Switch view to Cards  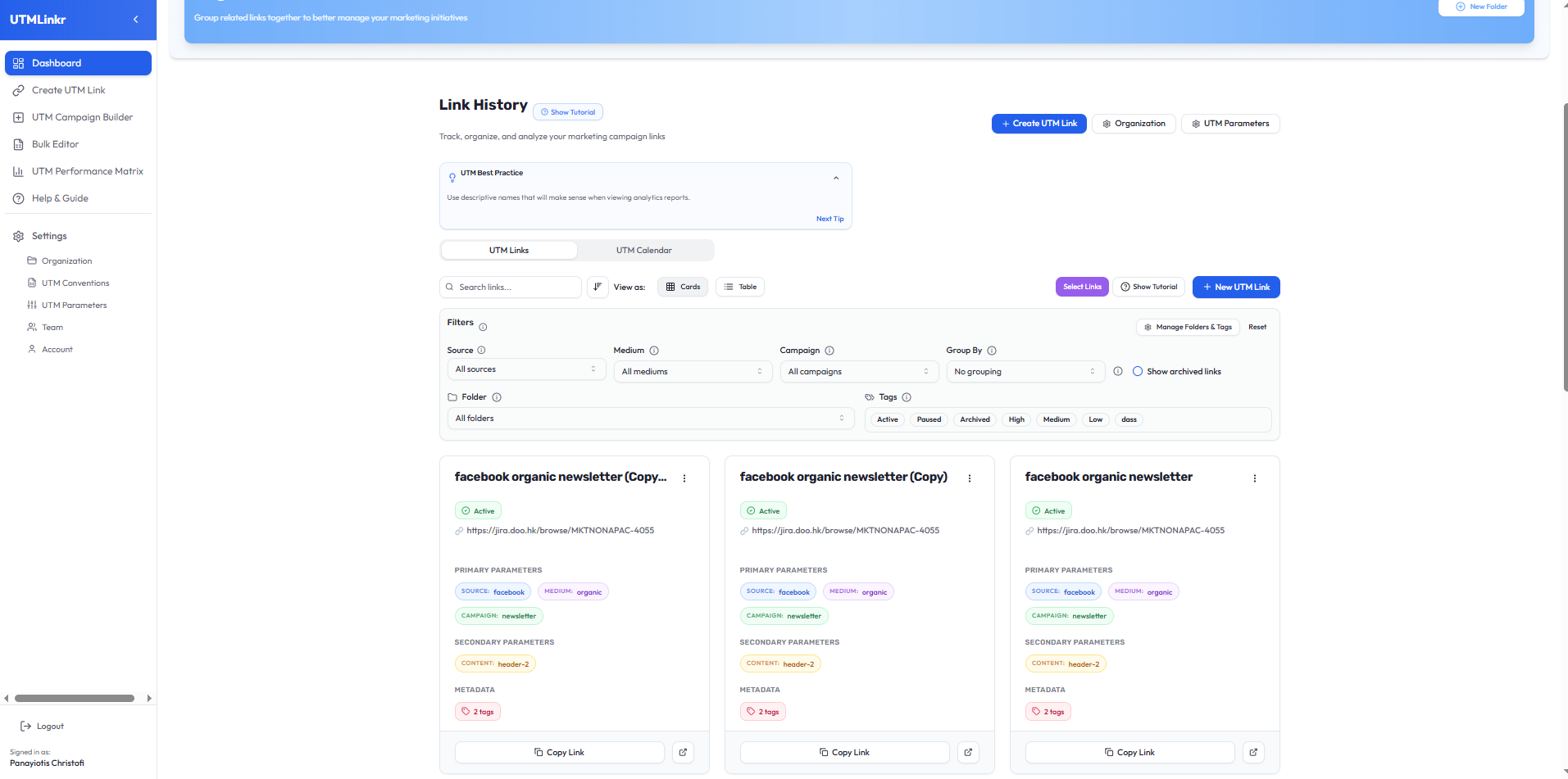[683, 287]
